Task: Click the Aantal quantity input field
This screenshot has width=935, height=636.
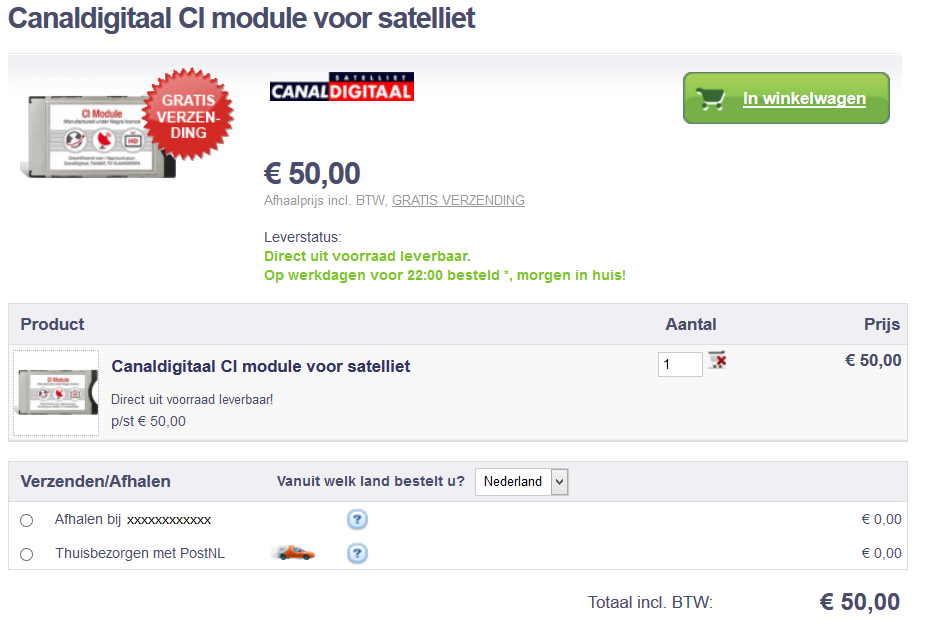Action: (680, 364)
